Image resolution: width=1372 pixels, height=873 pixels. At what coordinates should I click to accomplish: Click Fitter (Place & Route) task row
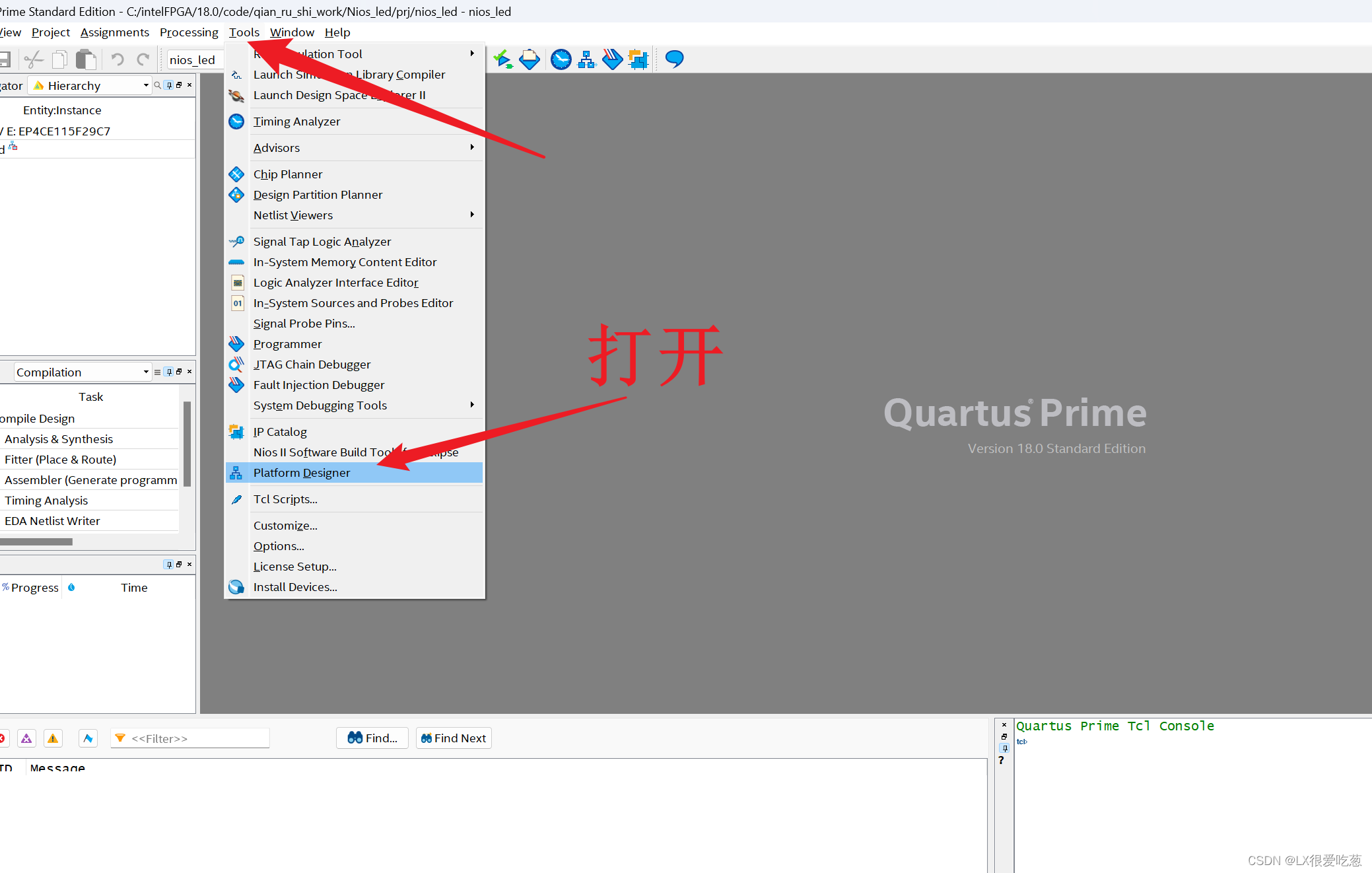point(89,460)
